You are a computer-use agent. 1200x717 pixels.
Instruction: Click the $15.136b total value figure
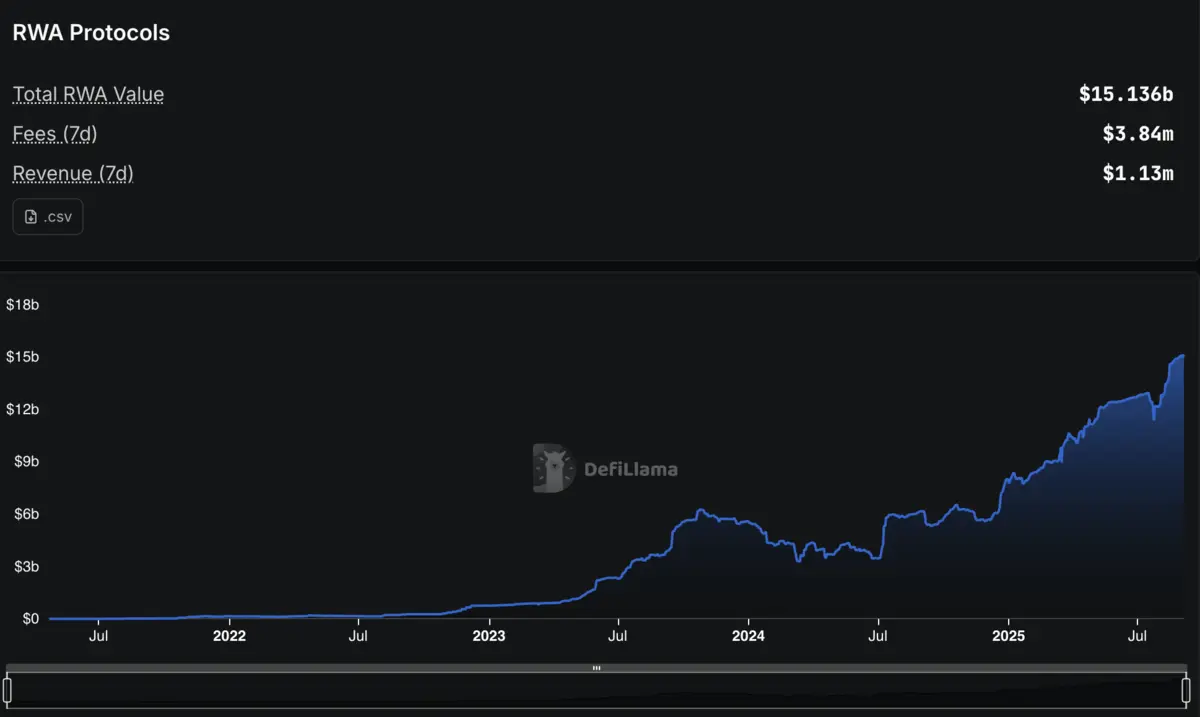(x=1127, y=93)
